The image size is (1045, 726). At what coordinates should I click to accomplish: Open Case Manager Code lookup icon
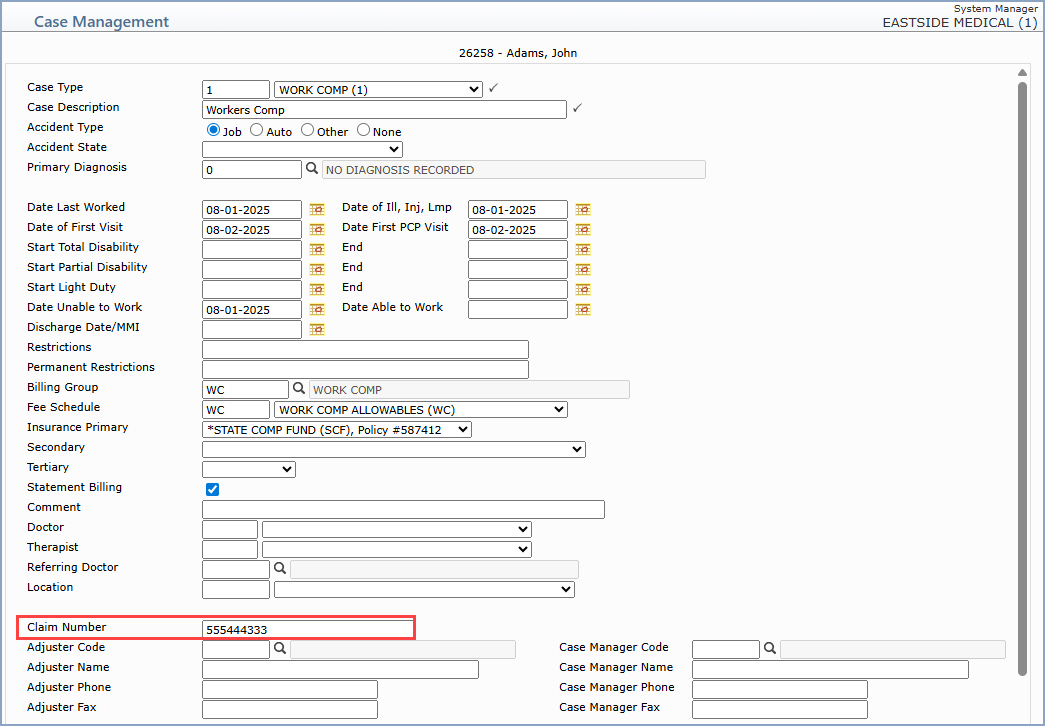pos(770,648)
